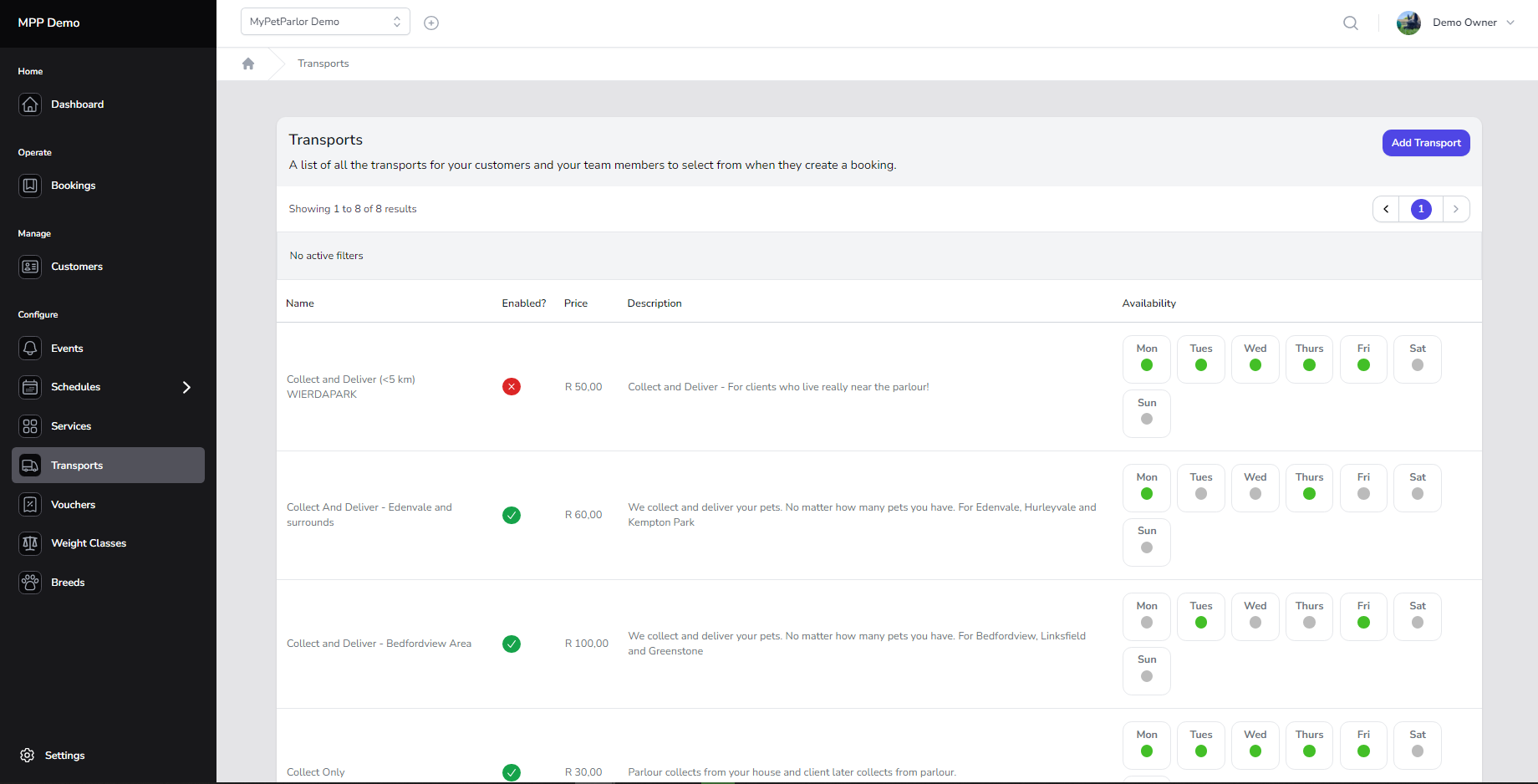Click the Breeds paw icon
Screen dimensions: 1538x784
point(30,583)
